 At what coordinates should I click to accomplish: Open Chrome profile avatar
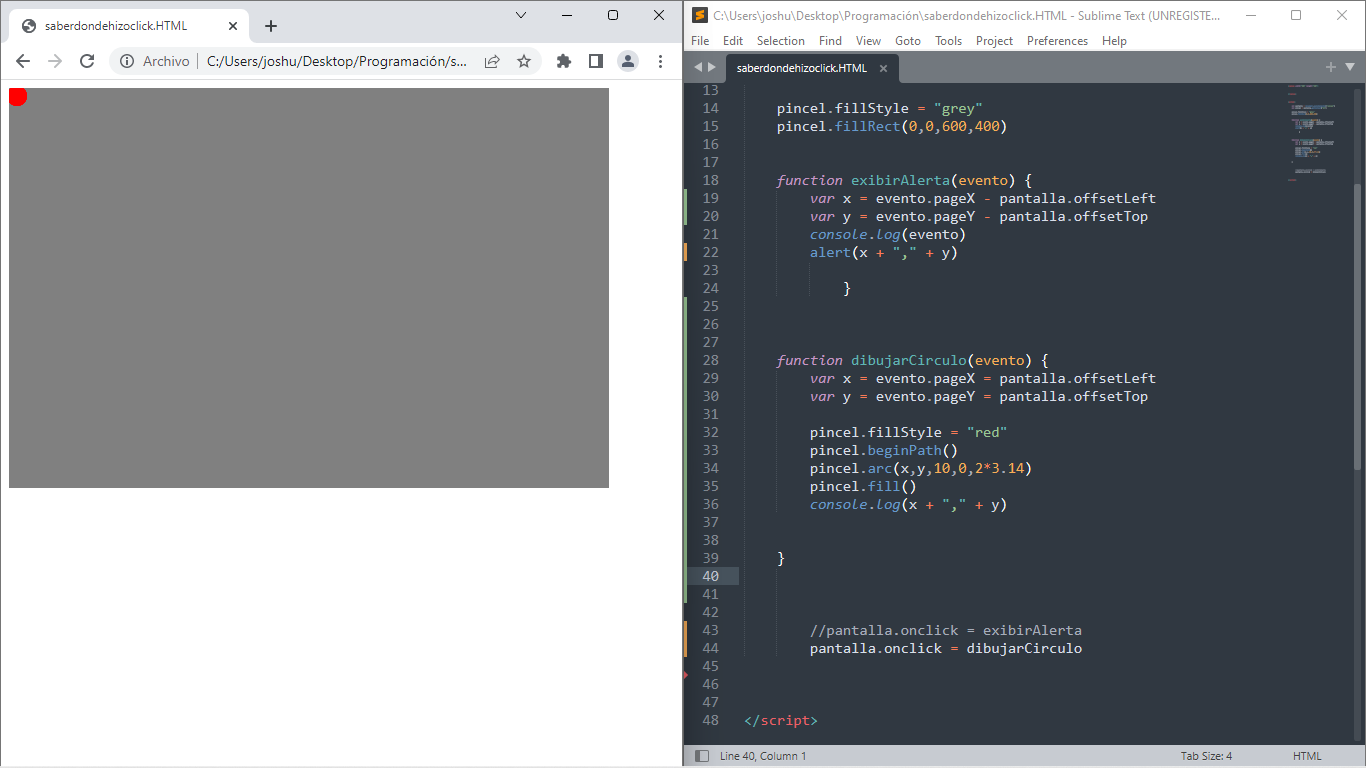[x=628, y=61]
